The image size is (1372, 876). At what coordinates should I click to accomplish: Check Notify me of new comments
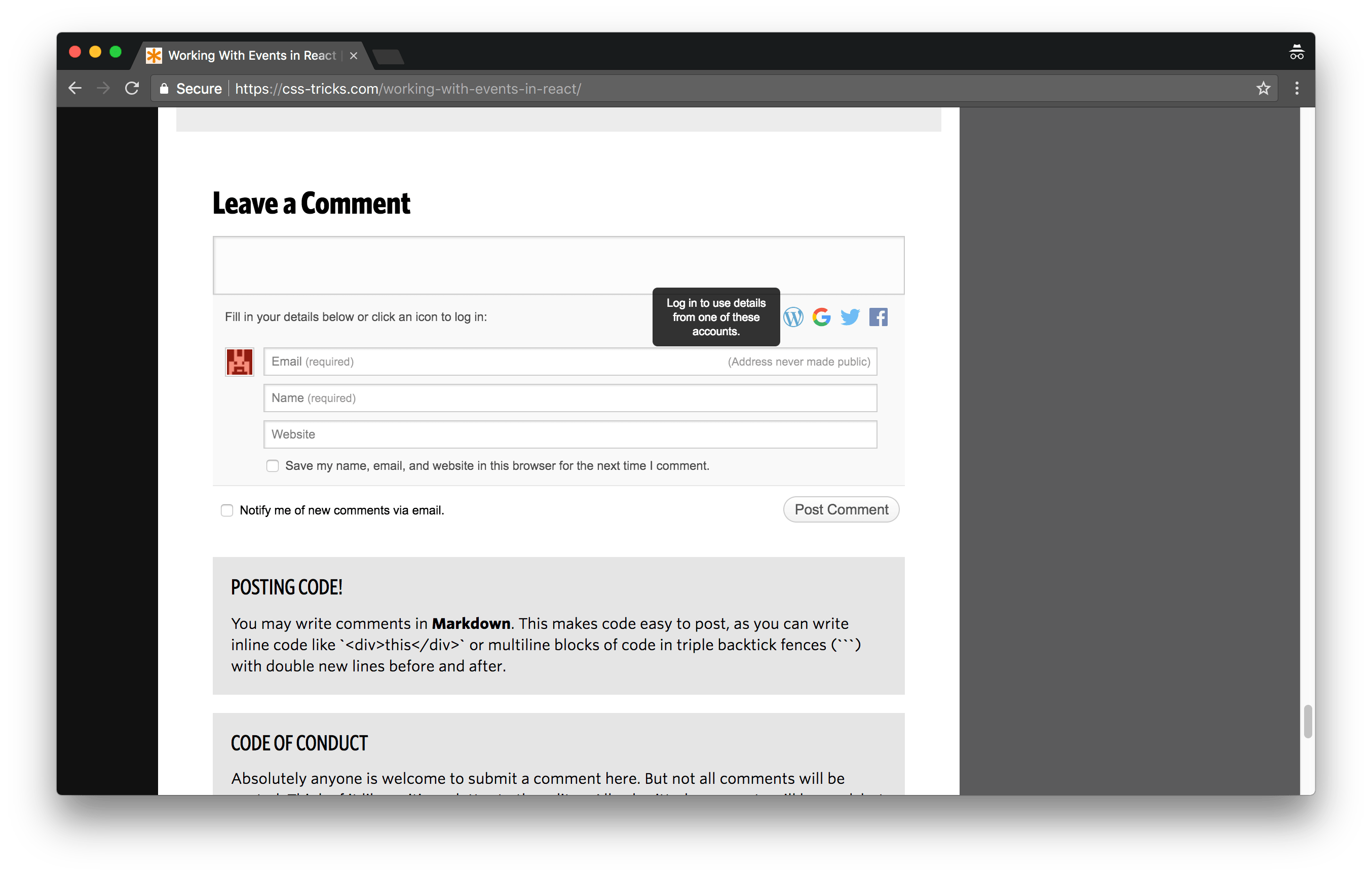click(227, 510)
